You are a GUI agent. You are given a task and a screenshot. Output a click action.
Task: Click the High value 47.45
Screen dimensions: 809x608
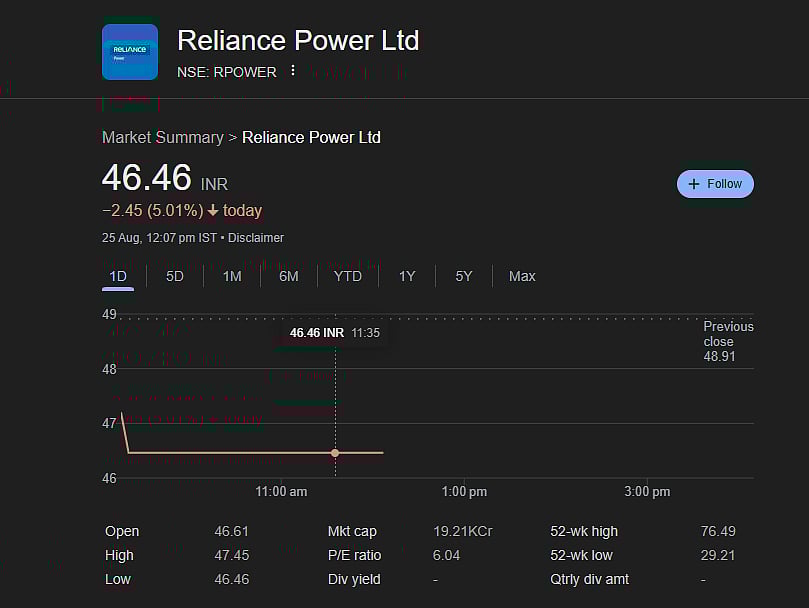pyautogui.click(x=232, y=555)
